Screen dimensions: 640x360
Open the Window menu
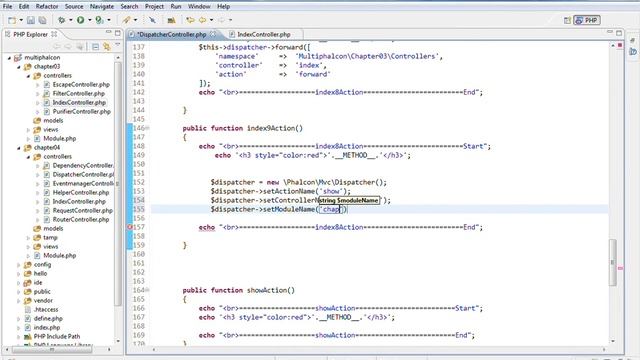[199, 7]
